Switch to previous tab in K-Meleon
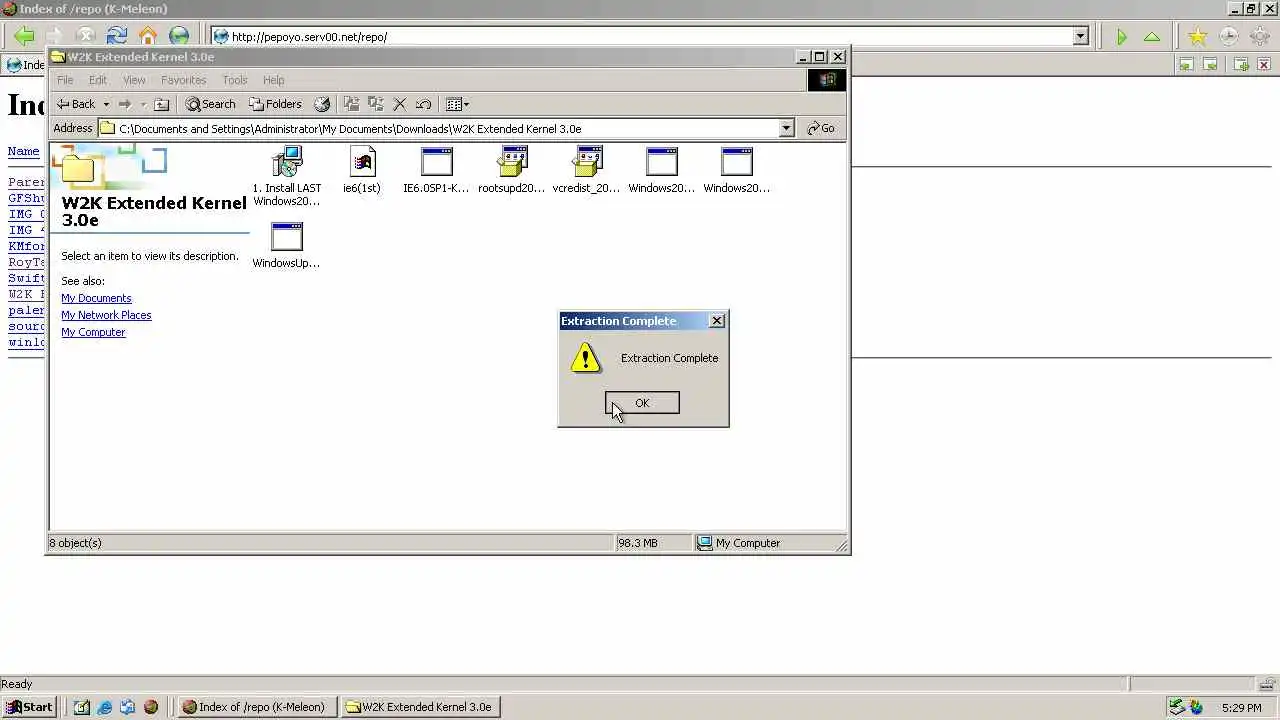This screenshot has width=1280, height=720. point(1186,65)
